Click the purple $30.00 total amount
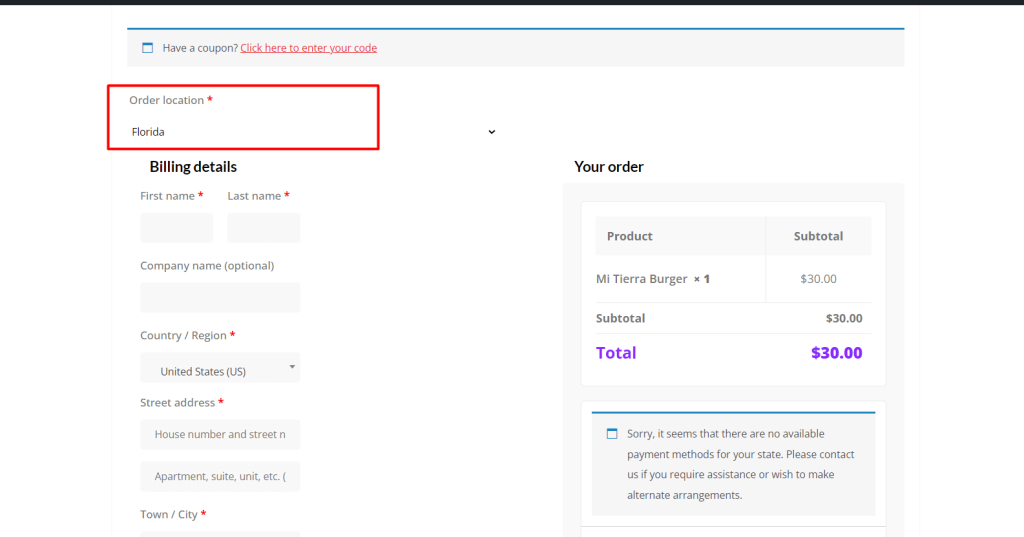This screenshot has height=537, width=1024. pyautogui.click(x=837, y=353)
